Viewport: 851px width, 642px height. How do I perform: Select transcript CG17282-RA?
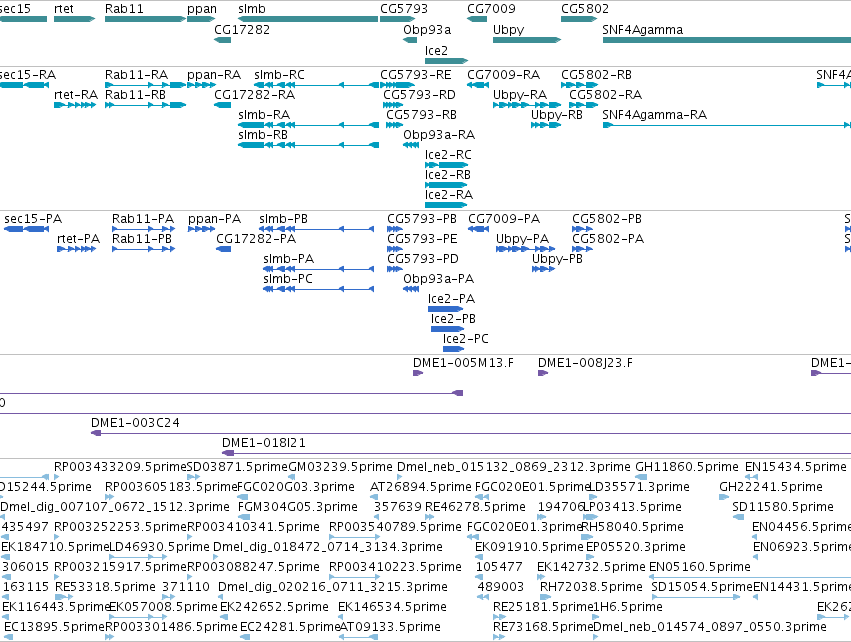coord(223,105)
